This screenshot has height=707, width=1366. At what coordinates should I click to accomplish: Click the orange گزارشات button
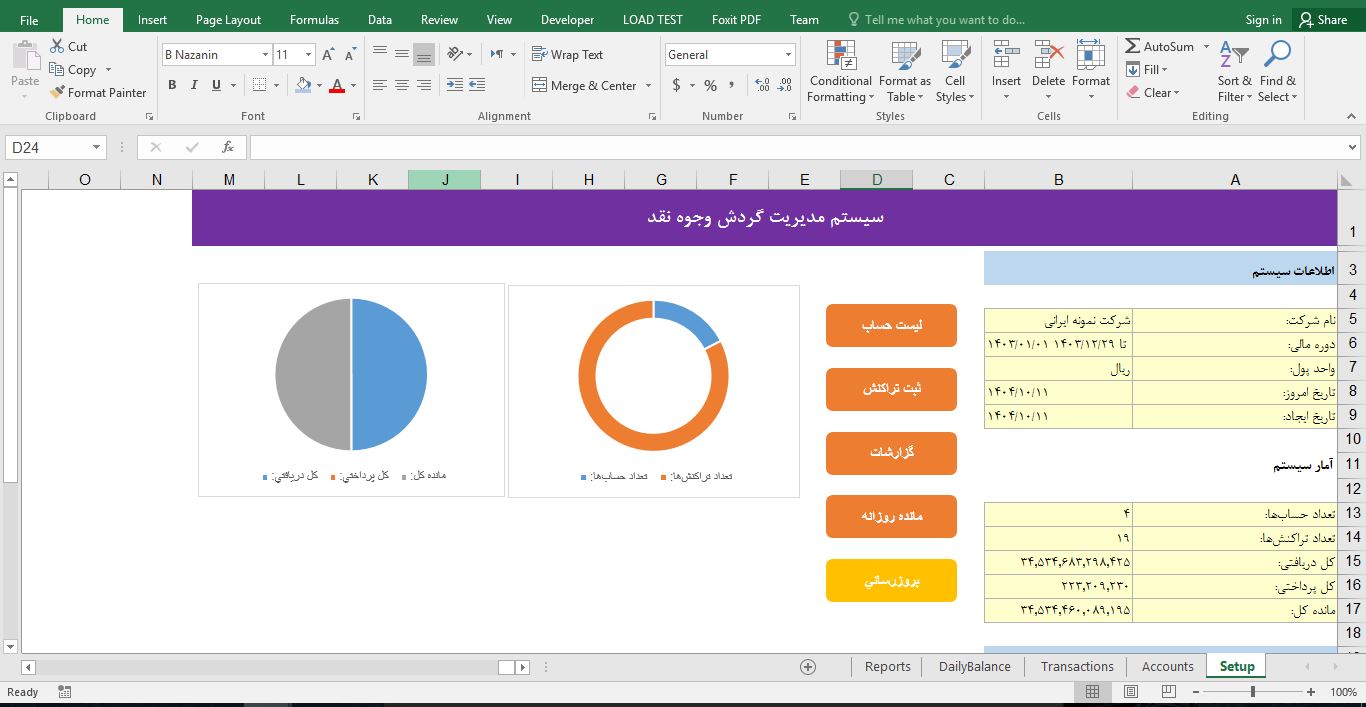(x=891, y=453)
